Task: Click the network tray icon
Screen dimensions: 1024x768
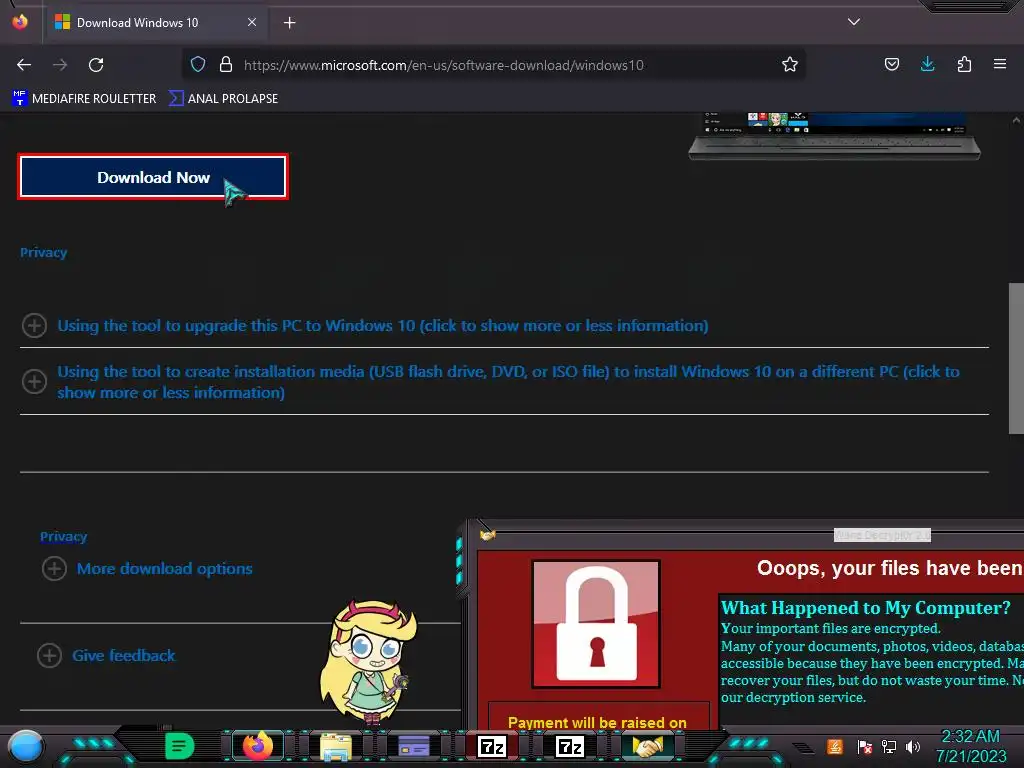Action: (x=889, y=747)
